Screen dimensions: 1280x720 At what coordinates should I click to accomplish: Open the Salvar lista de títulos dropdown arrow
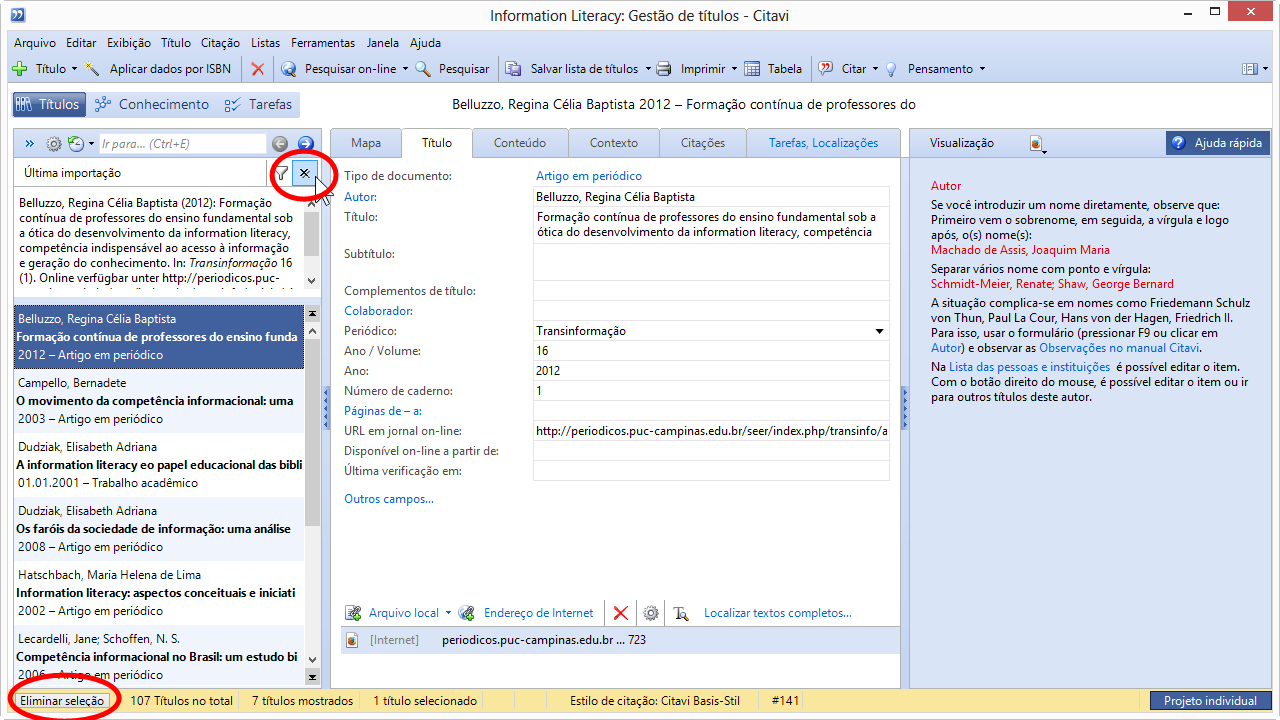click(x=647, y=69)
